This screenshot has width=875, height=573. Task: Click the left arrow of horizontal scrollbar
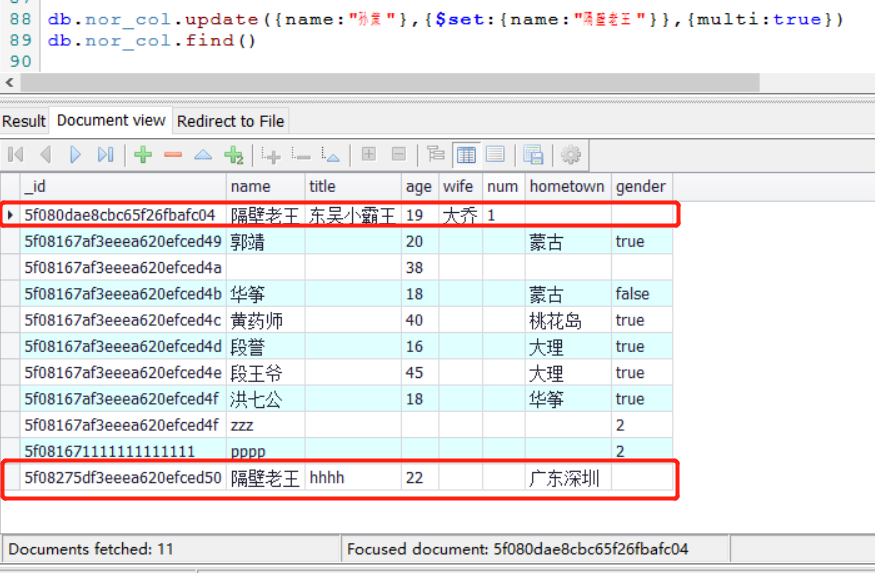point(9,83)
